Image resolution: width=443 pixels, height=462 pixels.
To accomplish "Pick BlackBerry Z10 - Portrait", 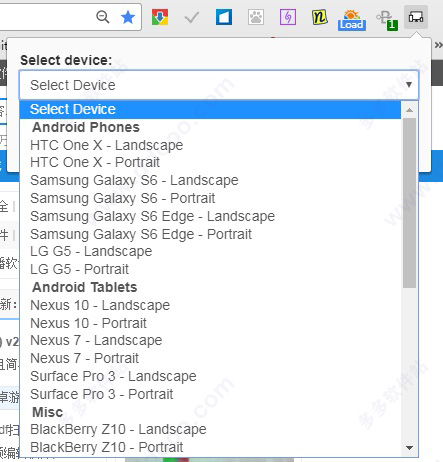I will [x=210, y=447].
